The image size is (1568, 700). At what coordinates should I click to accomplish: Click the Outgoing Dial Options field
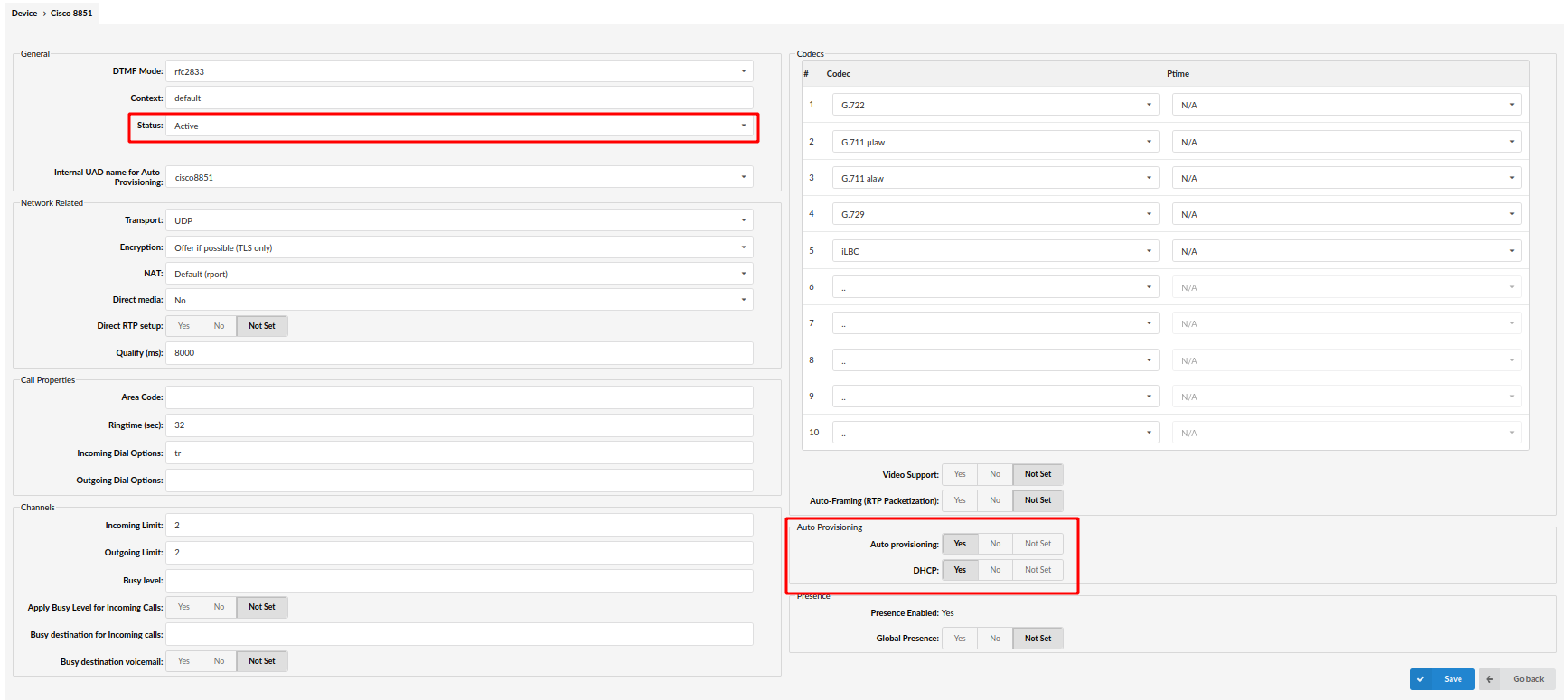459,481
